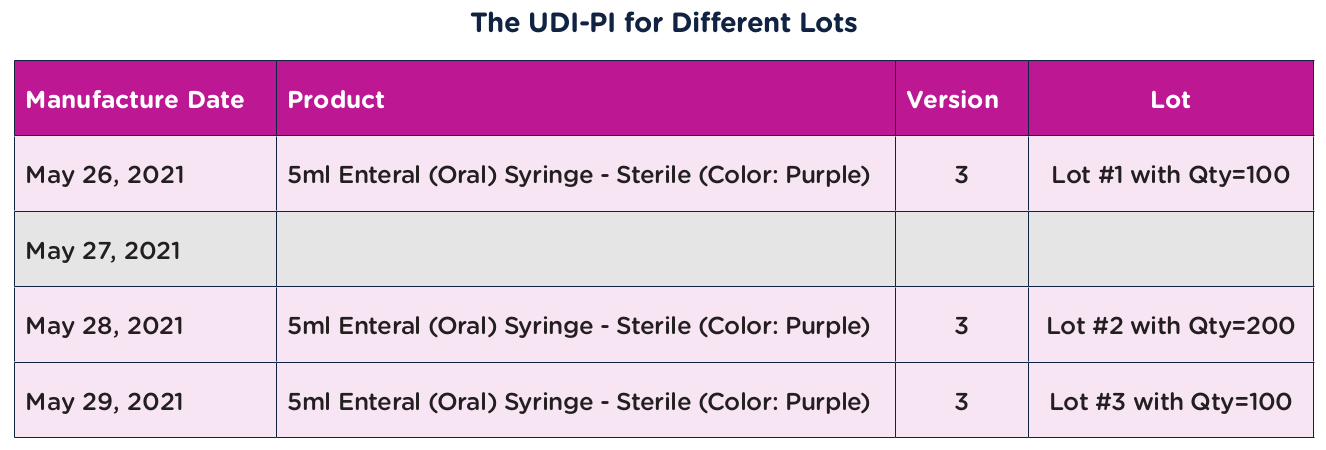Click the empty lot cell for May 27
Image resolution: width=1326 pixels, height=450 pixels.
pyautogui.click(x=1170, y=250)
